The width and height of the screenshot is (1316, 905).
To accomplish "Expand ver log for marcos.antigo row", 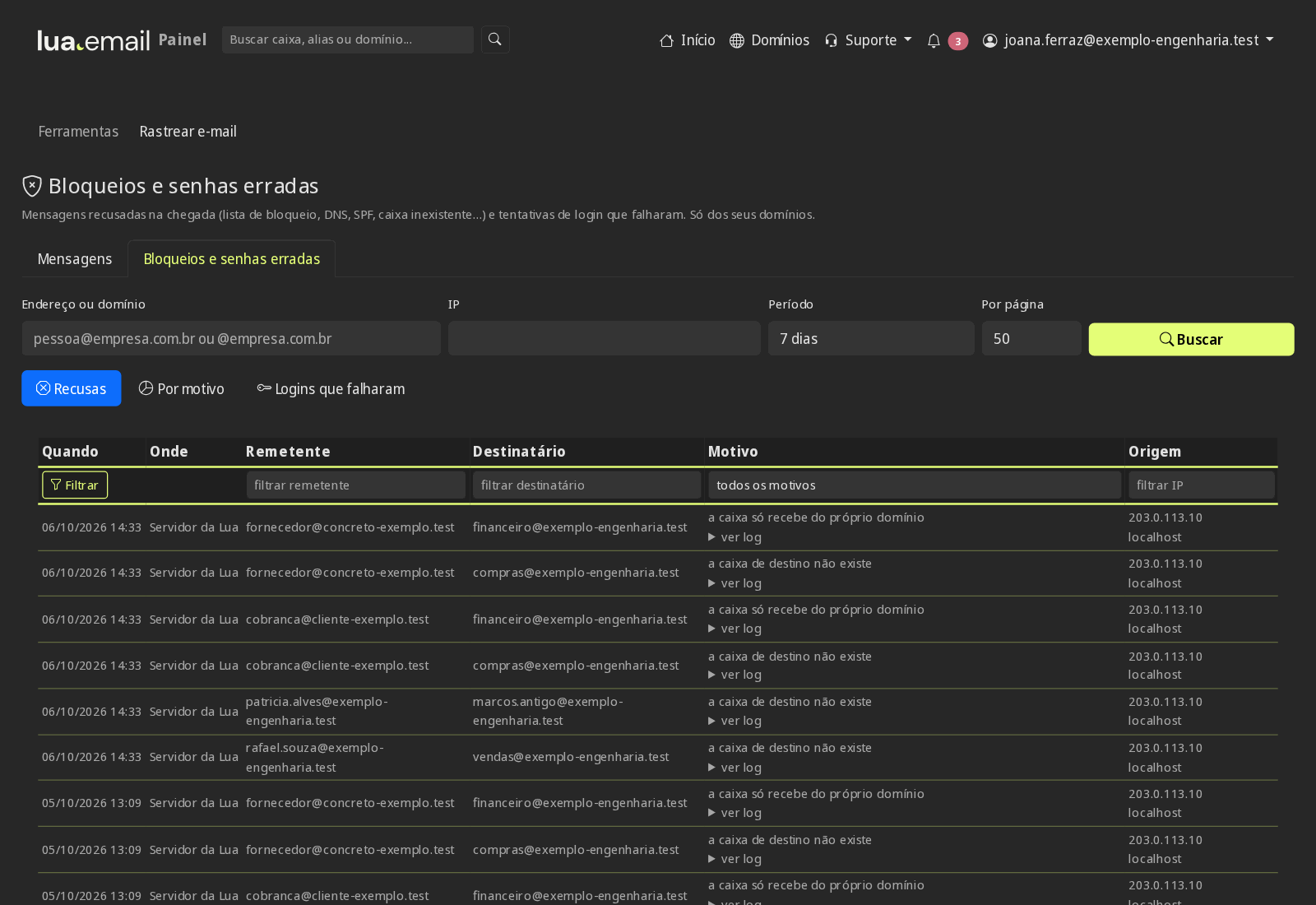I will coord(735,721).
